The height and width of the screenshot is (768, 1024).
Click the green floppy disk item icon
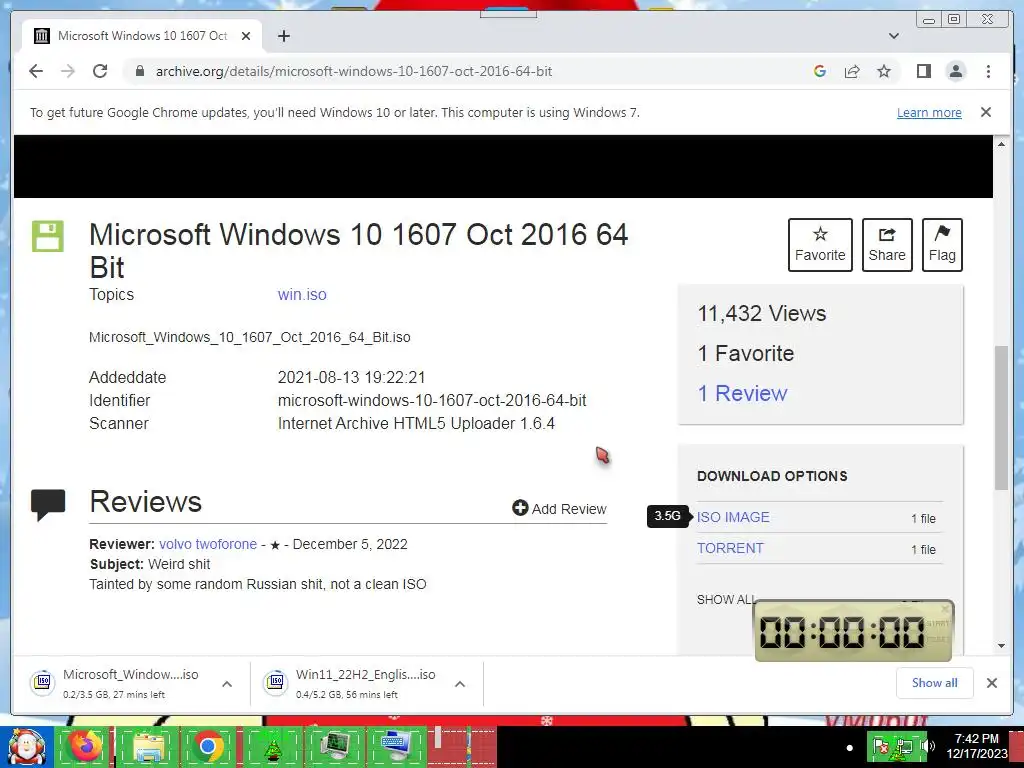[x=48, y=236]
